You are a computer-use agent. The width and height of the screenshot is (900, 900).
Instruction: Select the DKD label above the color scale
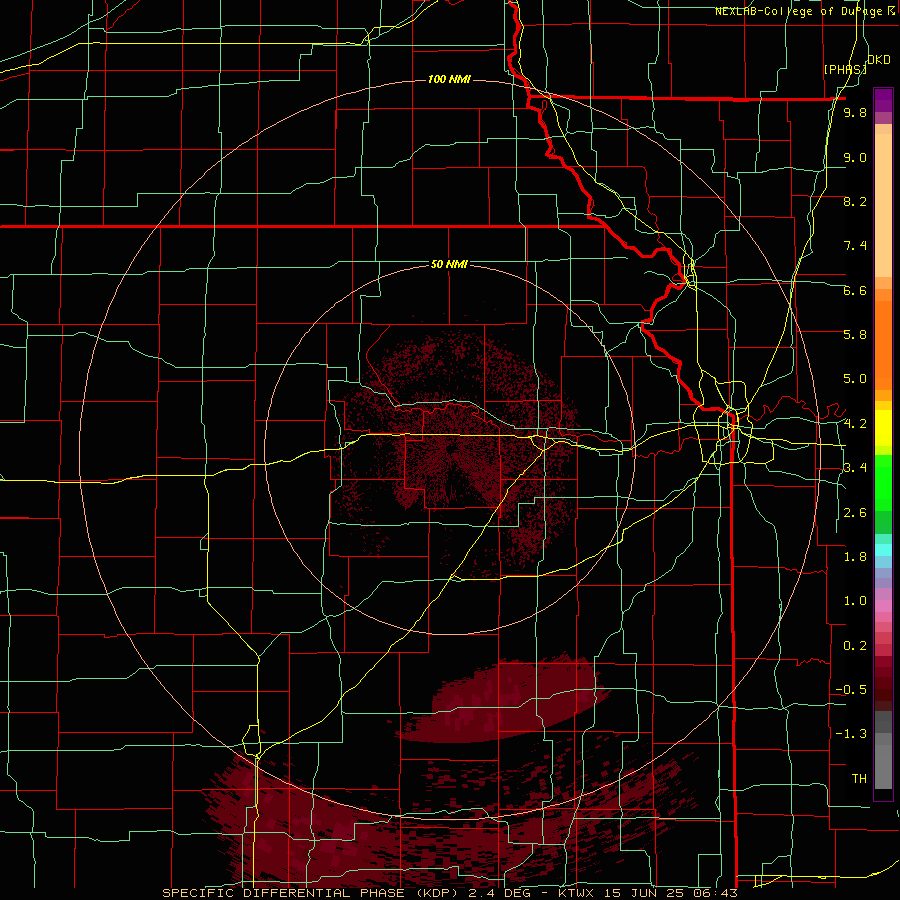pos(879,60)
